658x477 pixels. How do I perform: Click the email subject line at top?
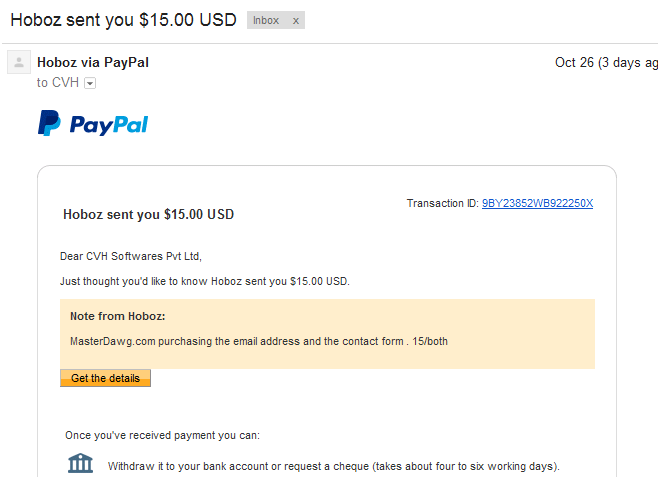[122, 20]
